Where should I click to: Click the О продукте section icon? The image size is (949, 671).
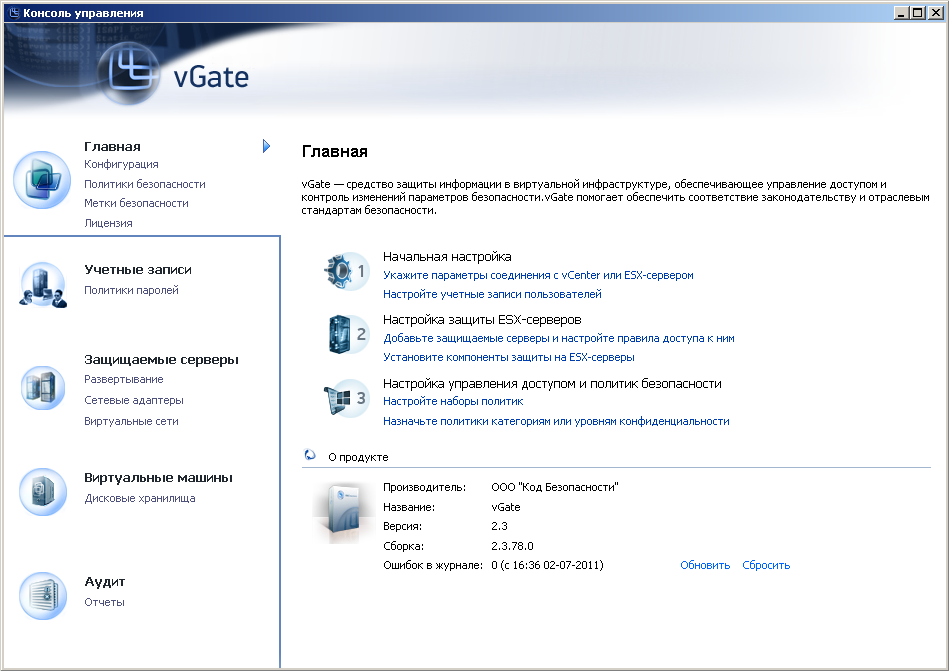(x=310, y=455)
